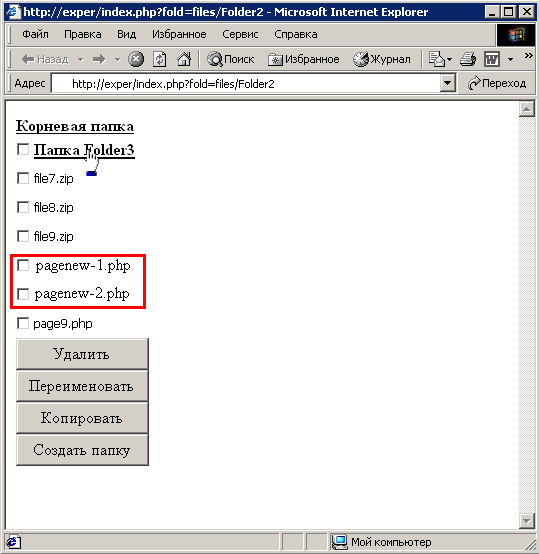This screenshot has width=539, height=554.
Task: Click the Edit with Word icon
Action: pos(492,59)
